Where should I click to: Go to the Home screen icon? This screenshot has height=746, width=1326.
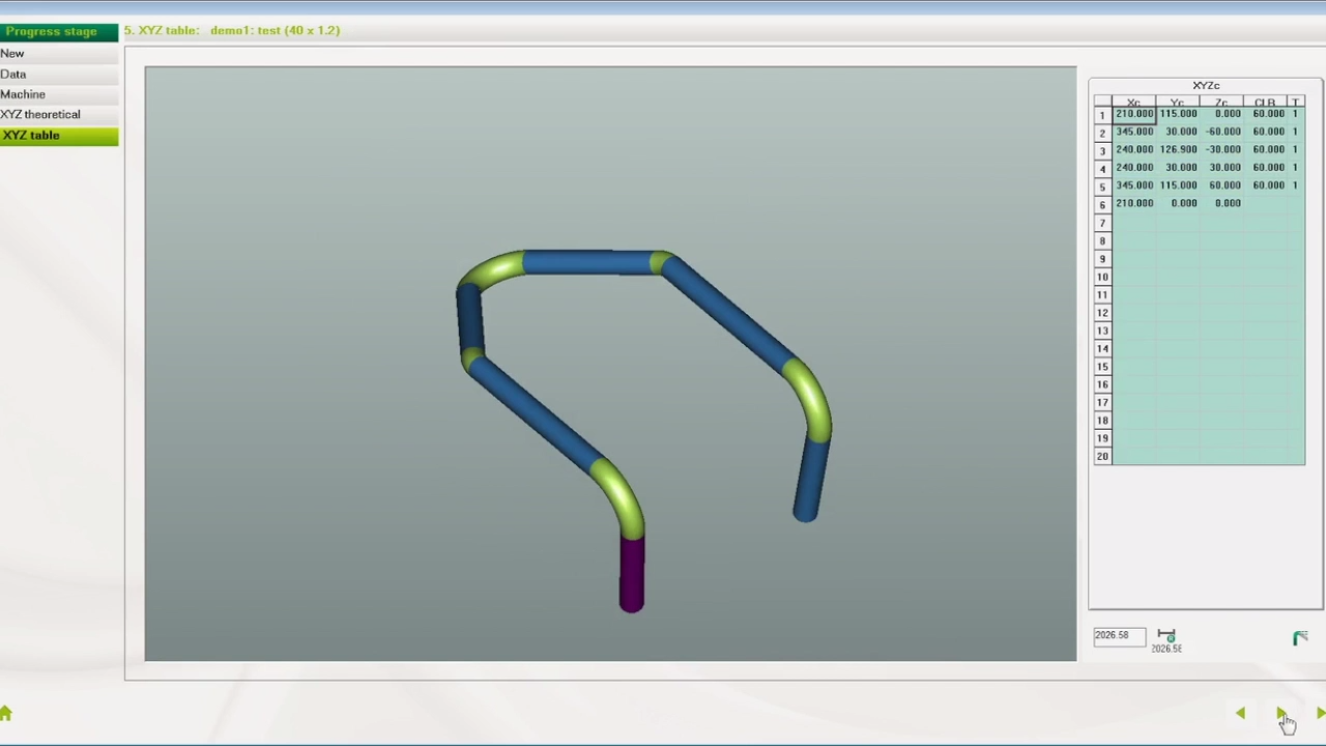coord(6,713)
